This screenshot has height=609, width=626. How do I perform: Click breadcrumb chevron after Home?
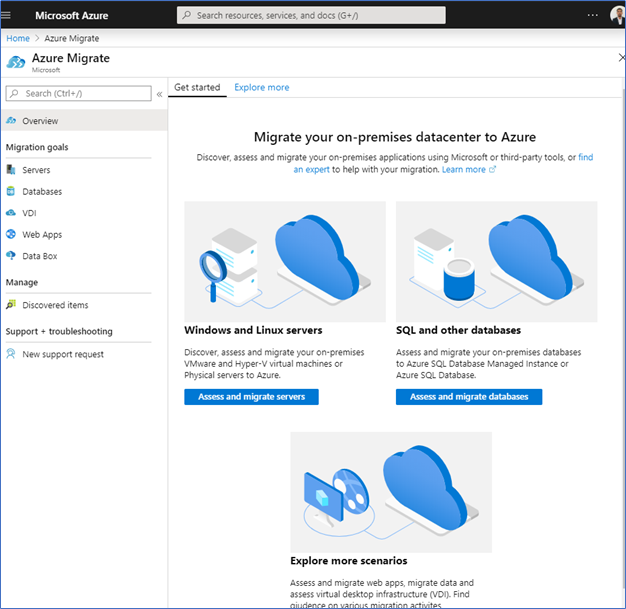coord(37,38)
